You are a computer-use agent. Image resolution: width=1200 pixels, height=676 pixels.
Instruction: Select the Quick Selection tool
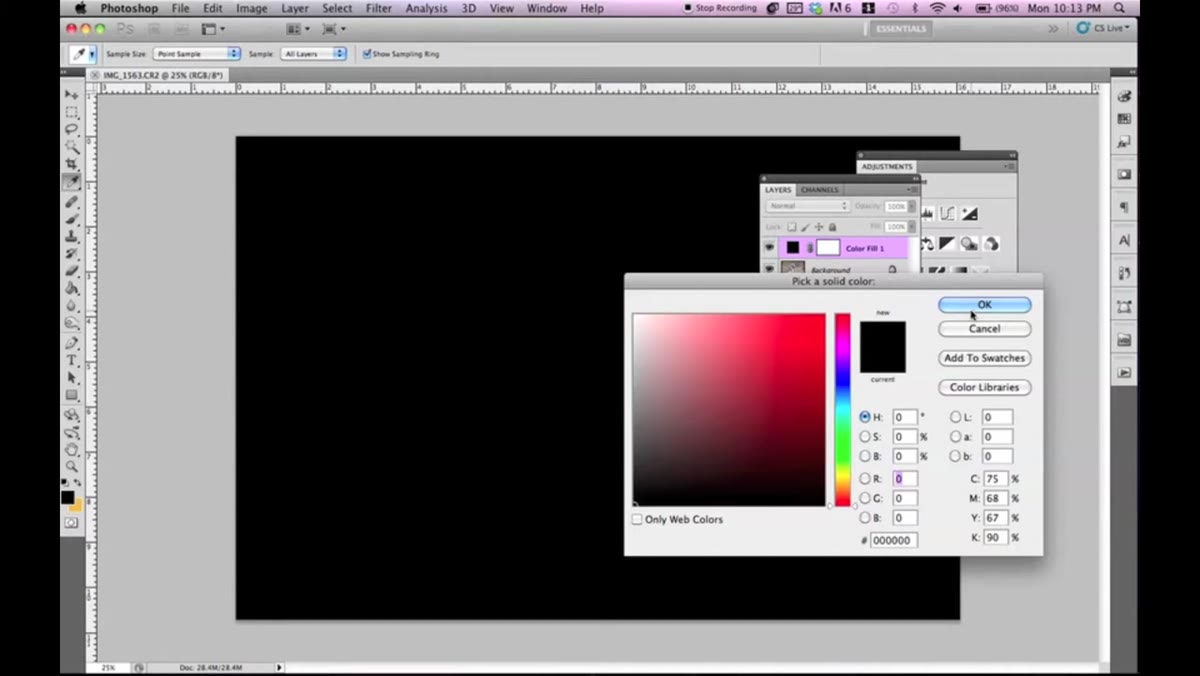[x=72, y=147]
